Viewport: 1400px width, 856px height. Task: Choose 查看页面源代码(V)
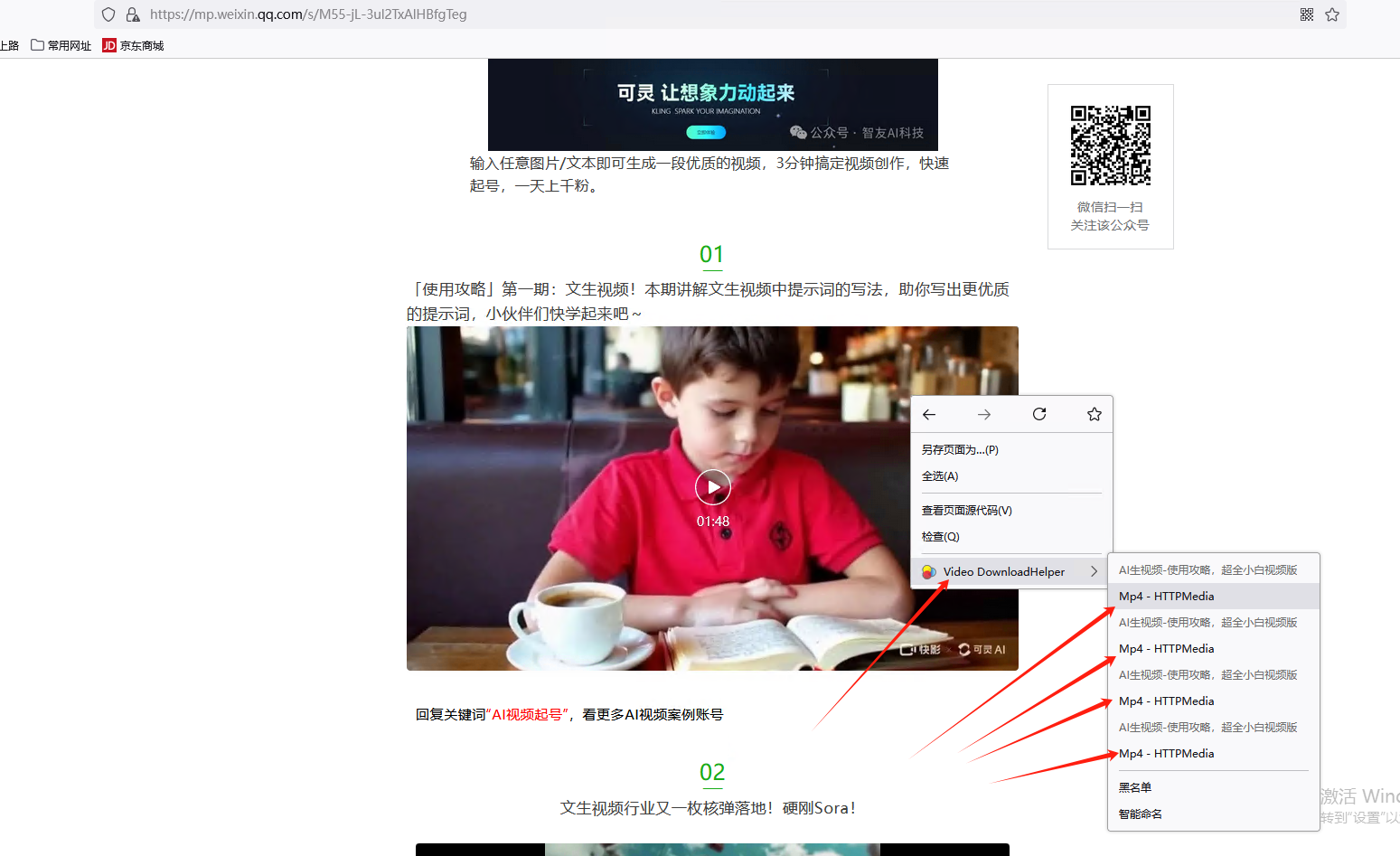1011,510
